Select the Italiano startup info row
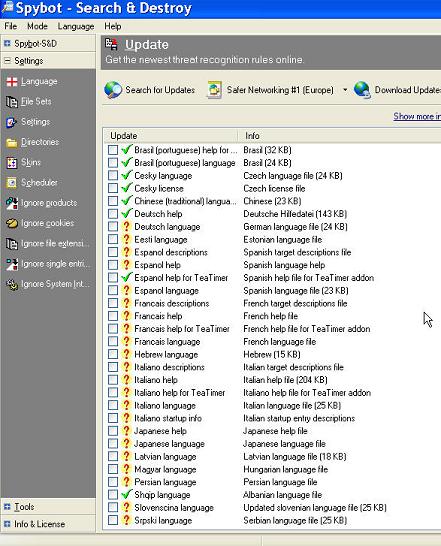 coord(168,418)
